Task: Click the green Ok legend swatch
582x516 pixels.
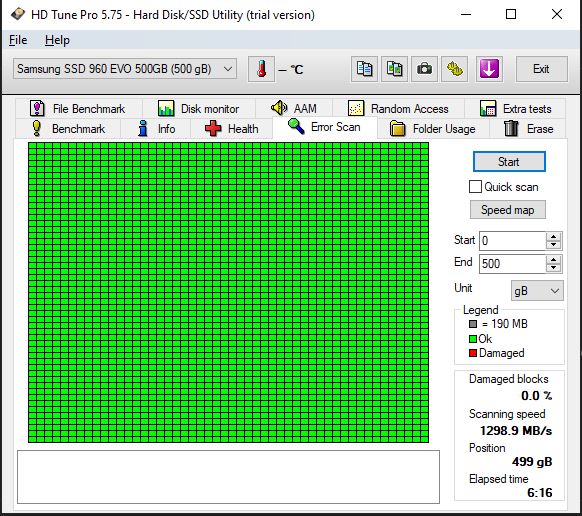Action: (473, 339)
